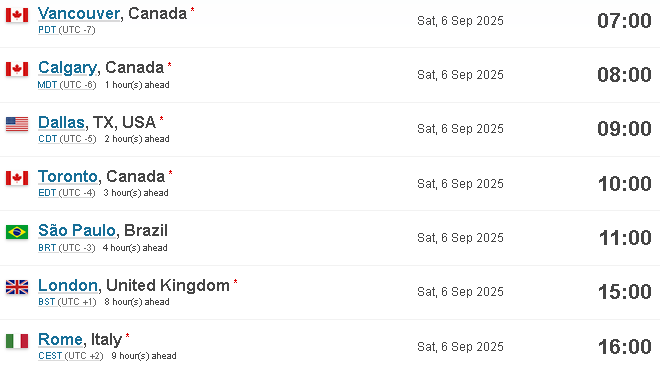Open the London city link
This screenshot has width=660, height=376.
[x=68, y=285]
